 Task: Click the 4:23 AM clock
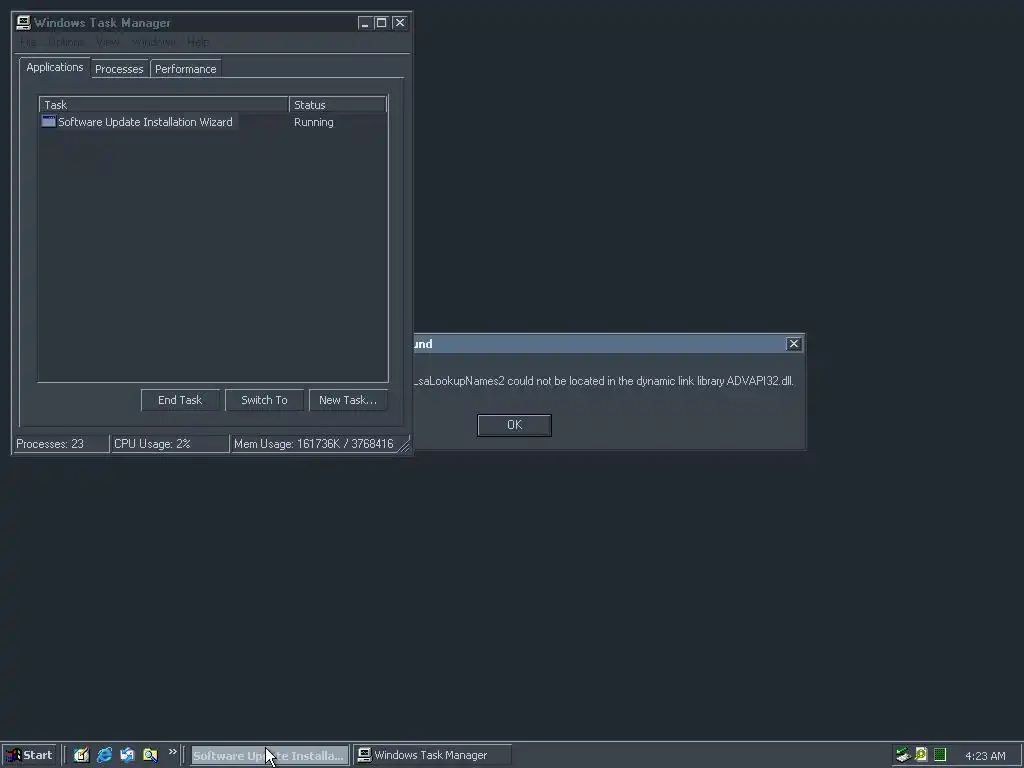coord(985,756)
